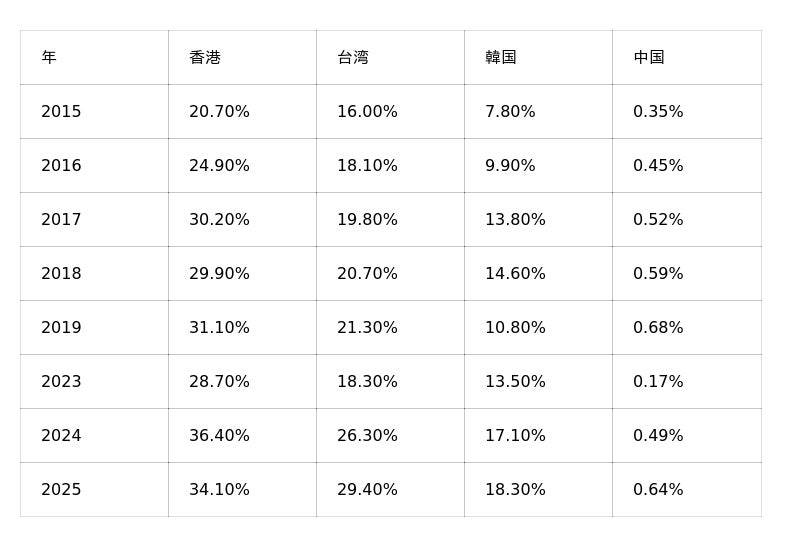Select the 9.90% cell
This screenshot has width=800, height=547.
pyautogui.click(x=538, y=165)
